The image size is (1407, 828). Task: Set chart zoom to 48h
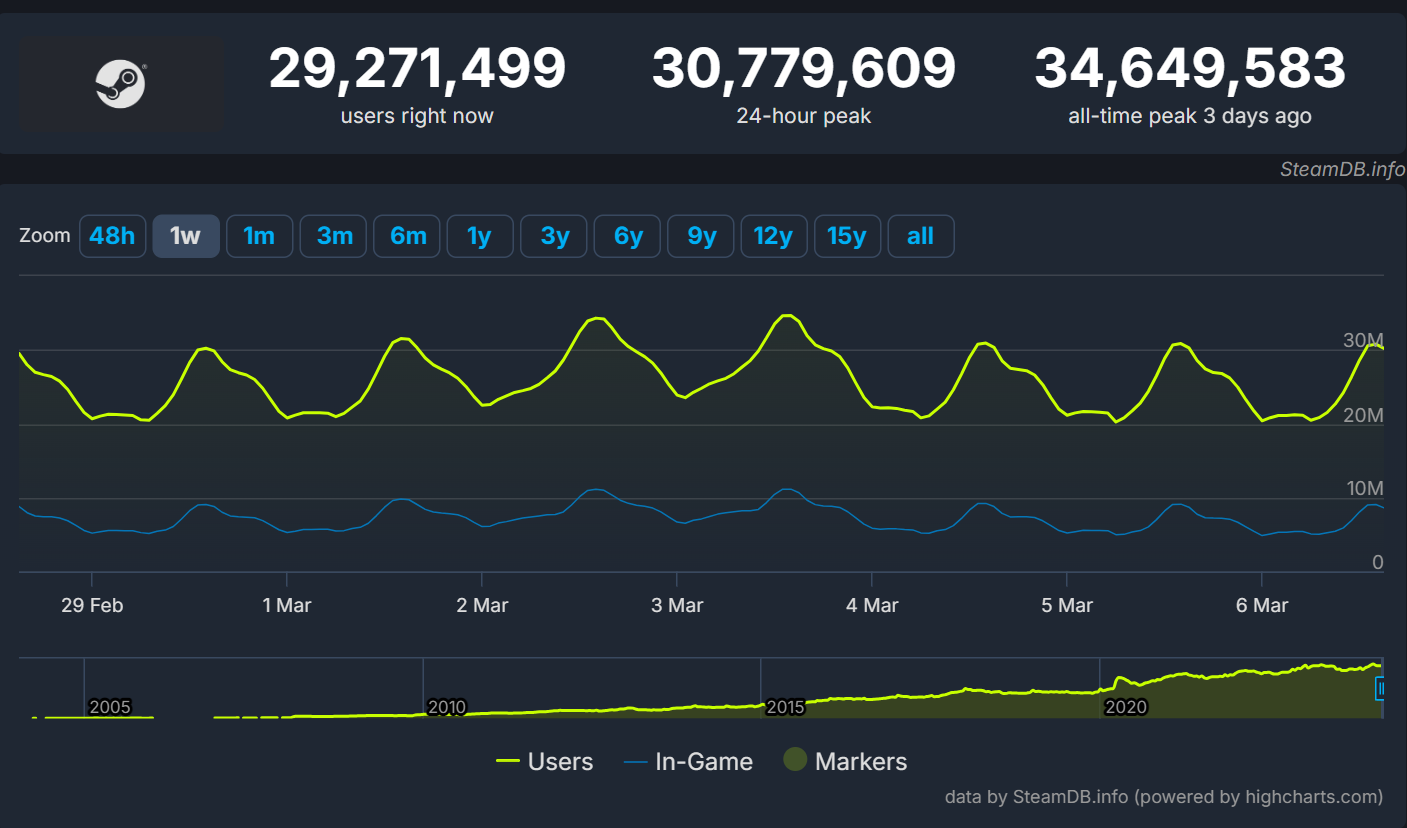pyautogui.click(x=112, y=236)
